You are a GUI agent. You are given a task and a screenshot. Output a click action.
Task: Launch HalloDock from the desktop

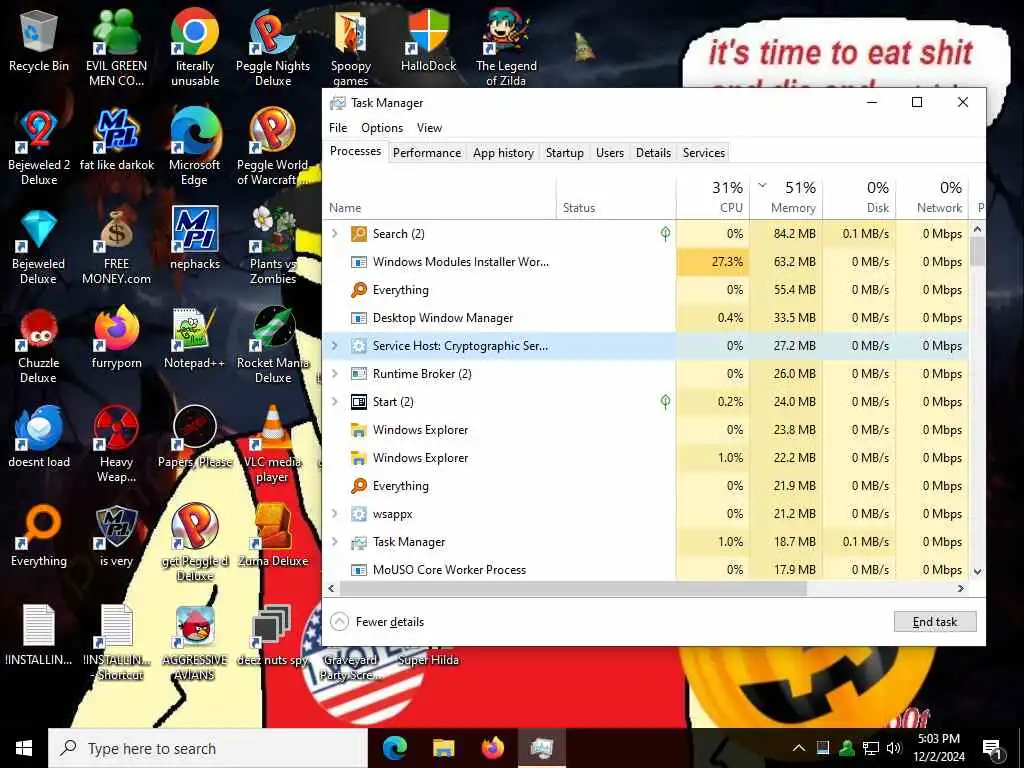click(x=428, y=40)
